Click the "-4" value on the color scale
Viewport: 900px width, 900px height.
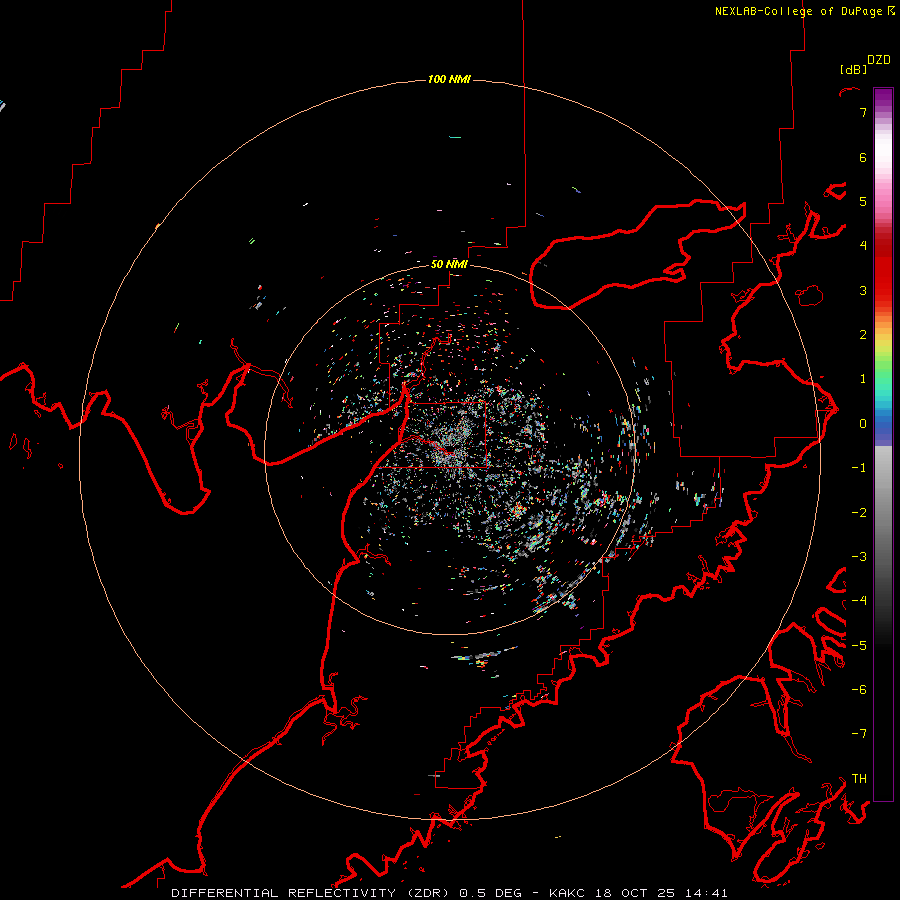point(859,601)
